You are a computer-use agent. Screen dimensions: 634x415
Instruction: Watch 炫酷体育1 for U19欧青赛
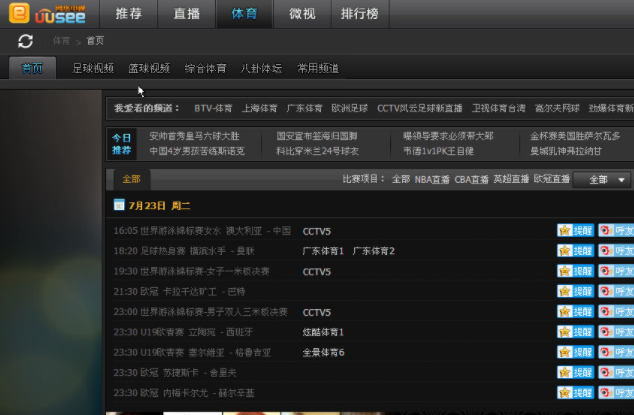click(323, 332)
